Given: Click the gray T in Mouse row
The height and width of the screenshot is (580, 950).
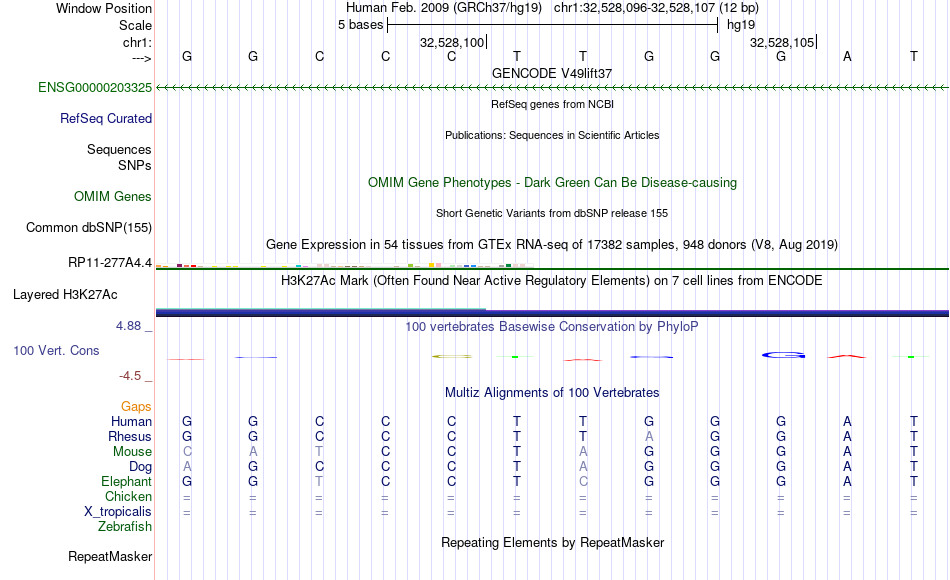Looking at the screenshot, I should pos(319,452).
